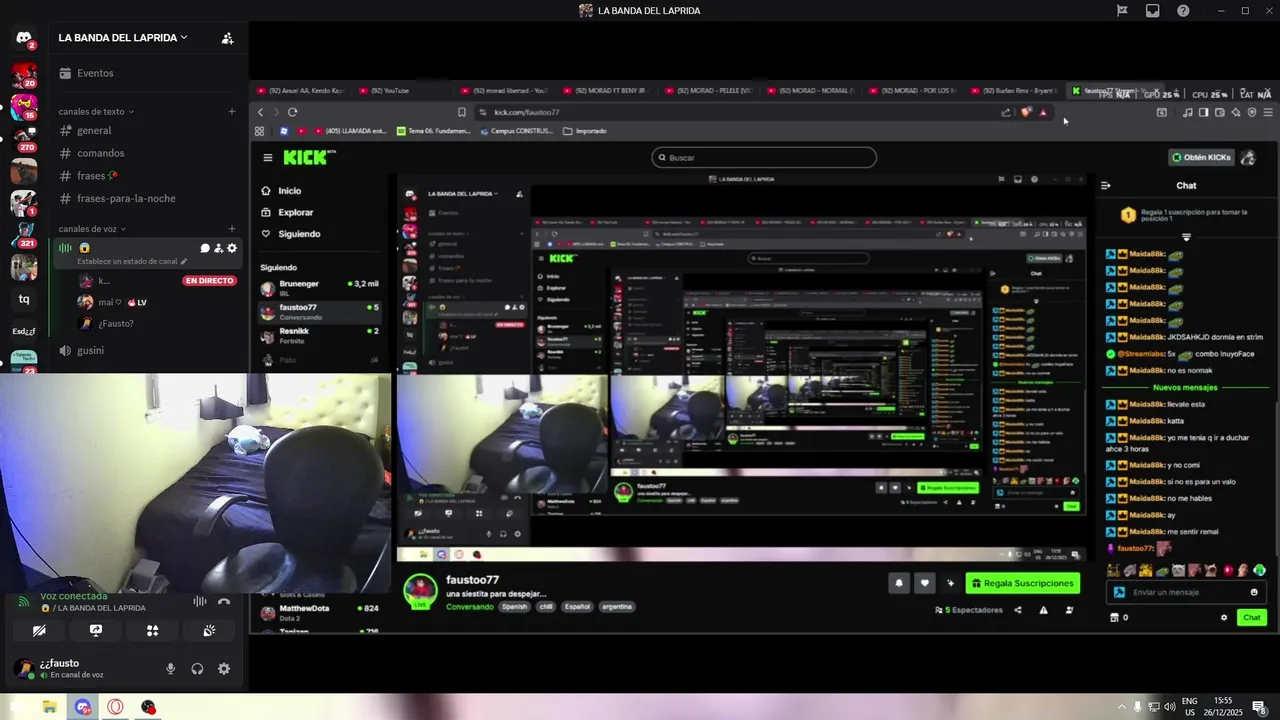Open the 'Esd¿¿f' server icon
1280x720 pixels.
pyautogui.click(x=24, y=331)
